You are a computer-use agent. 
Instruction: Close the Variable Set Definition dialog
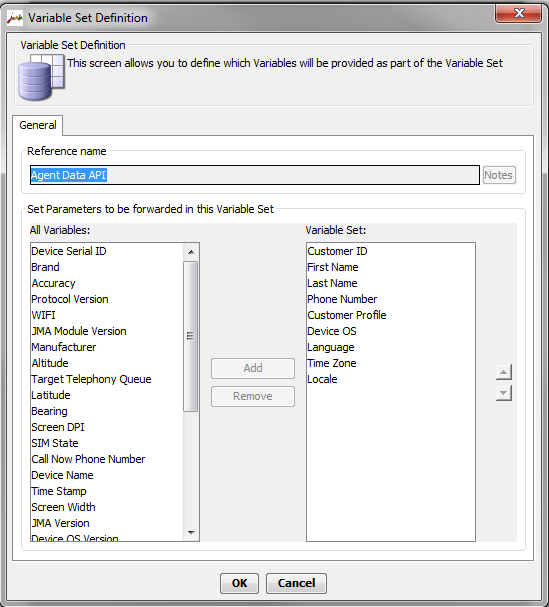coord(518,14)
